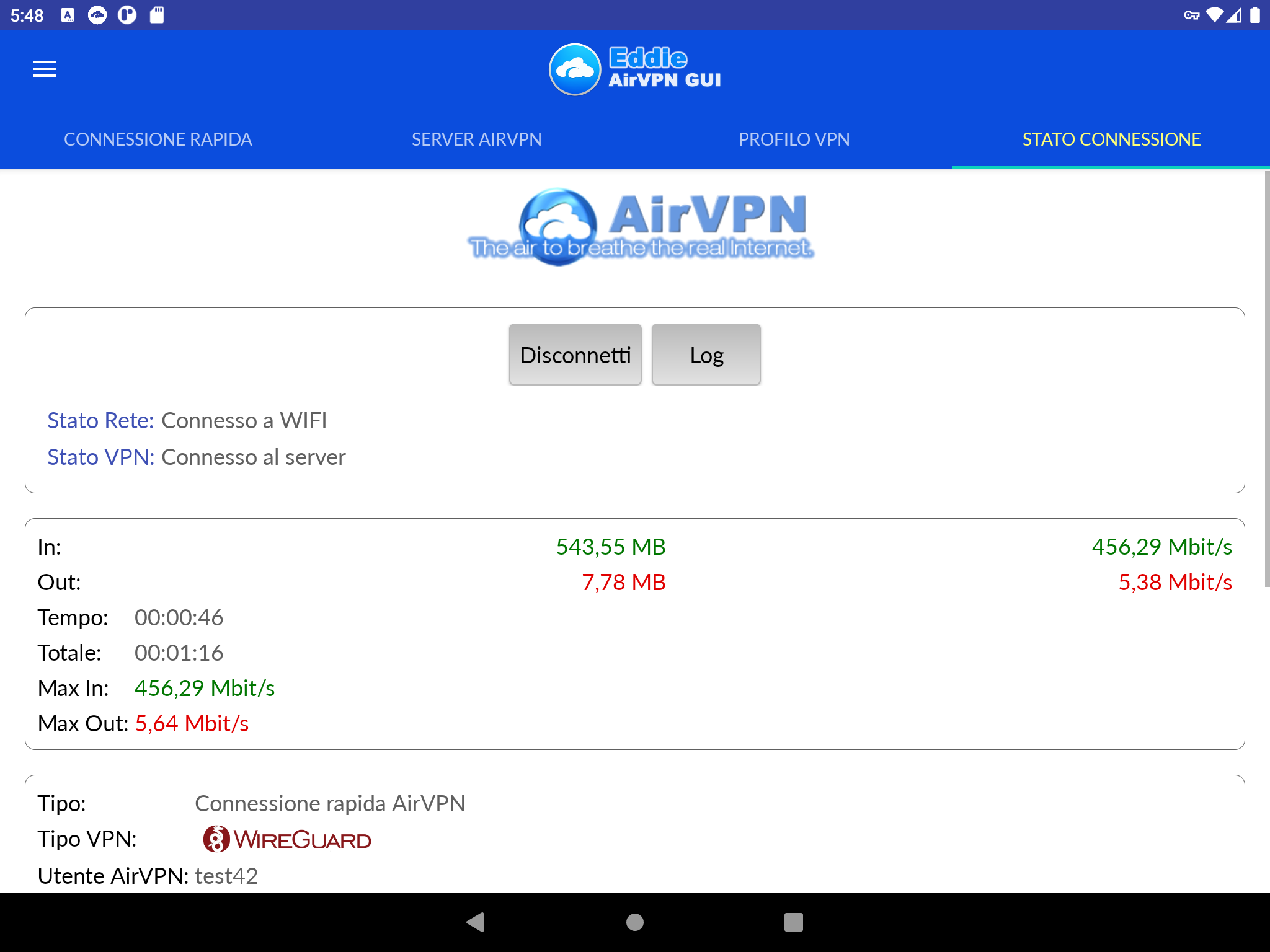Image resolution: width=1270 pixels, height=952 pixels.
Task: Tap the 'Connesso a WIFI' network status text
Action: [x=244, y=420]
